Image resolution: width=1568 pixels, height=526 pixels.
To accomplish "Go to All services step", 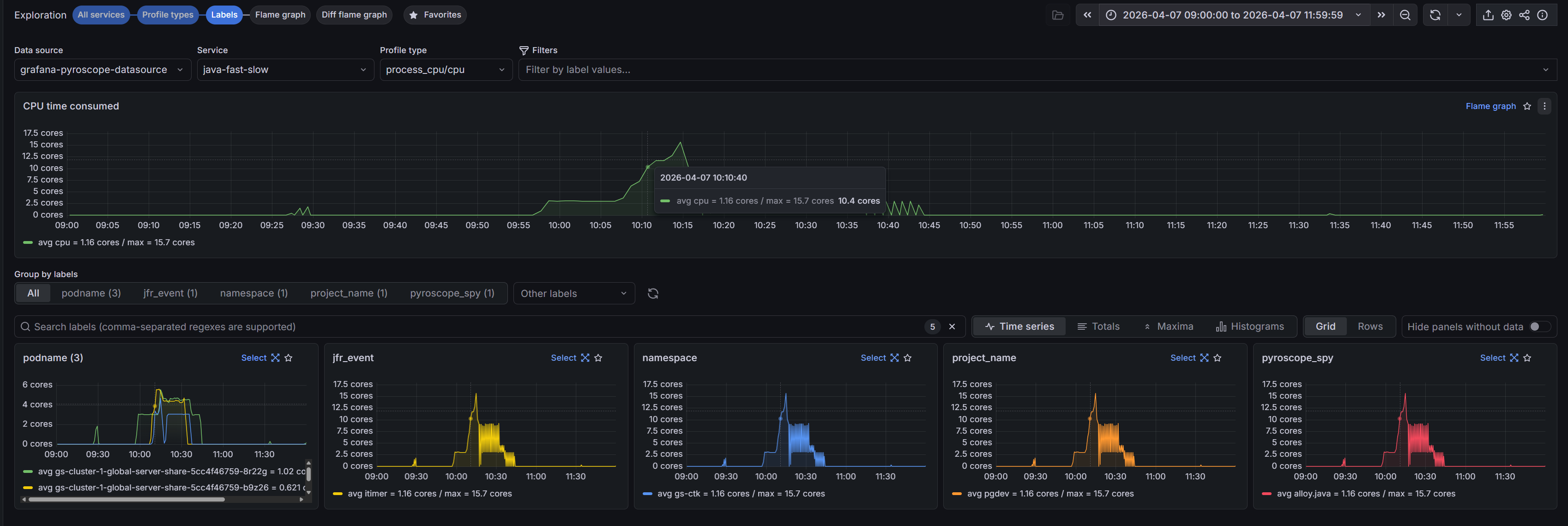I will click(101, 15).
